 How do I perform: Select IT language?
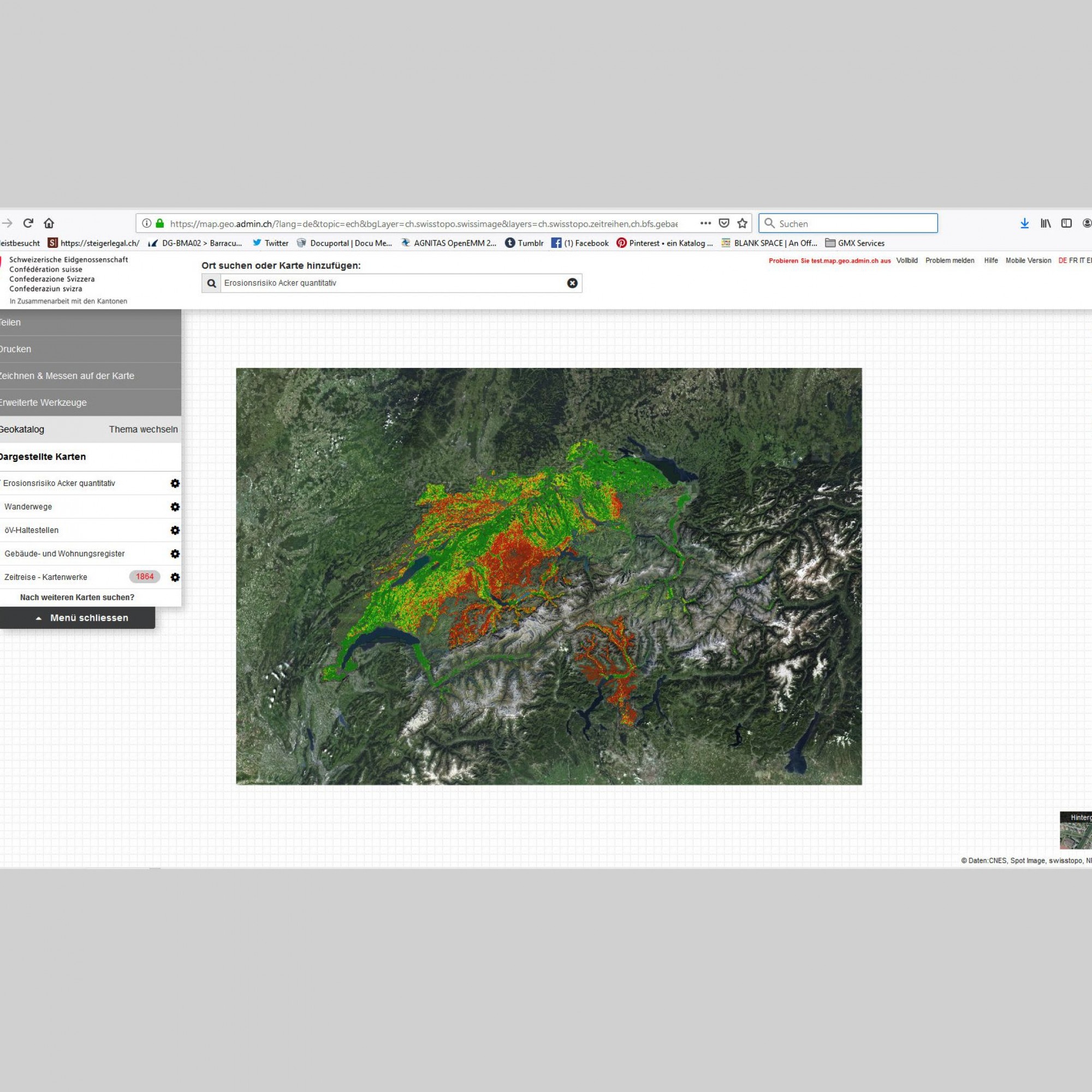[x=1082, y=260]
